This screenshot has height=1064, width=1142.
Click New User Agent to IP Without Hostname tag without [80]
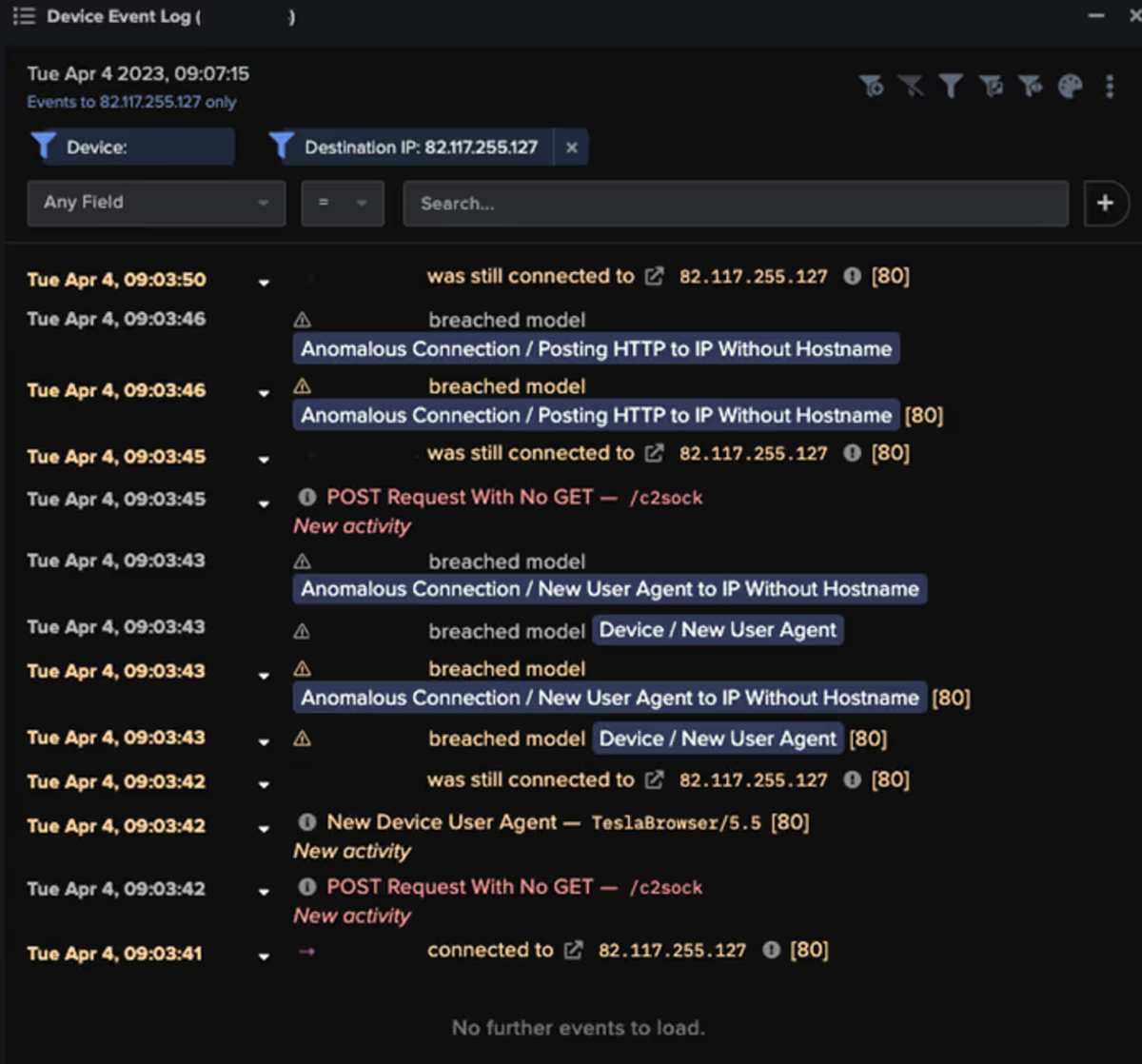[609, 589]
